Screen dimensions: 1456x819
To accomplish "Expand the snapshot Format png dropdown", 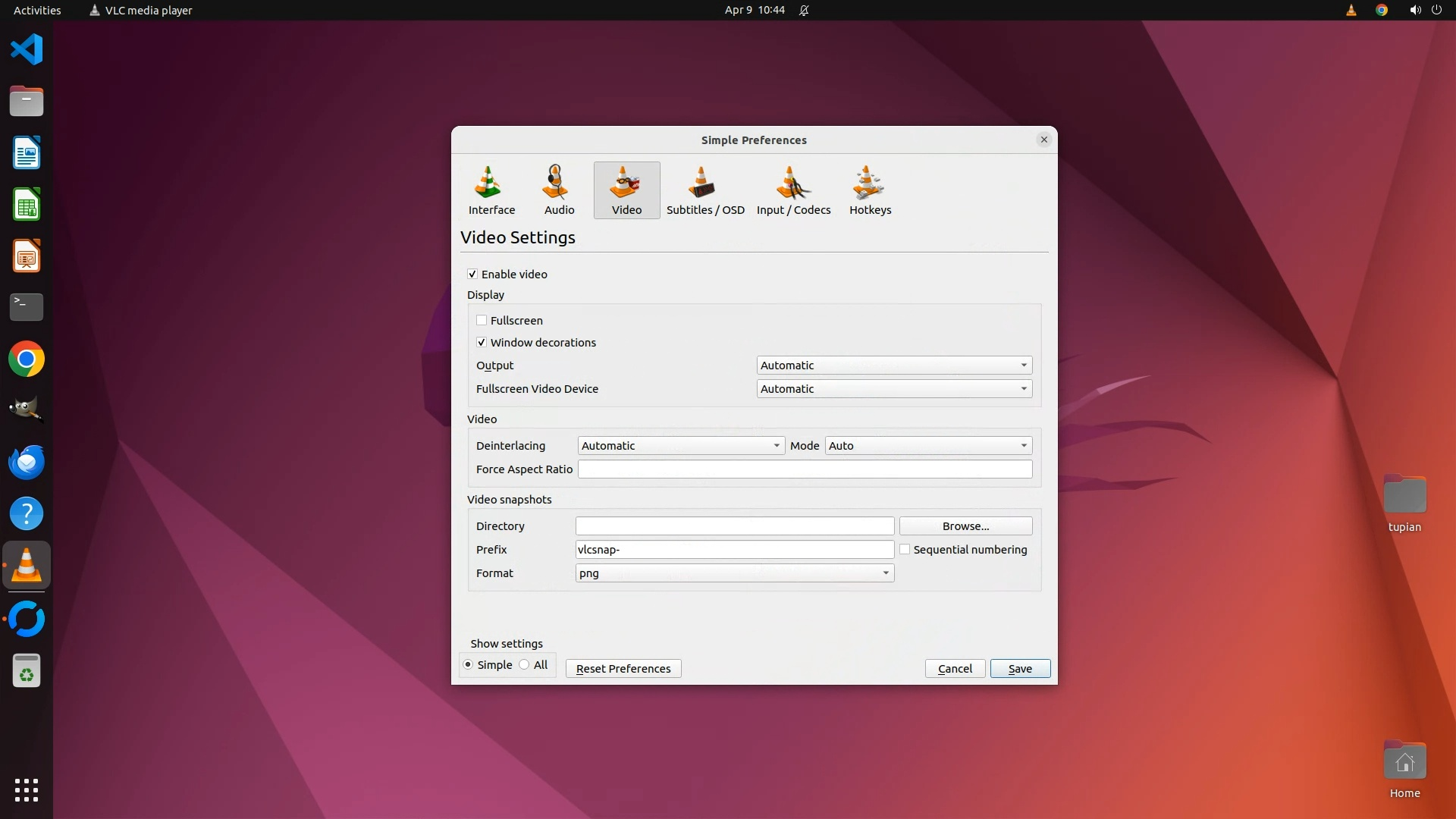I will [734, 573].
